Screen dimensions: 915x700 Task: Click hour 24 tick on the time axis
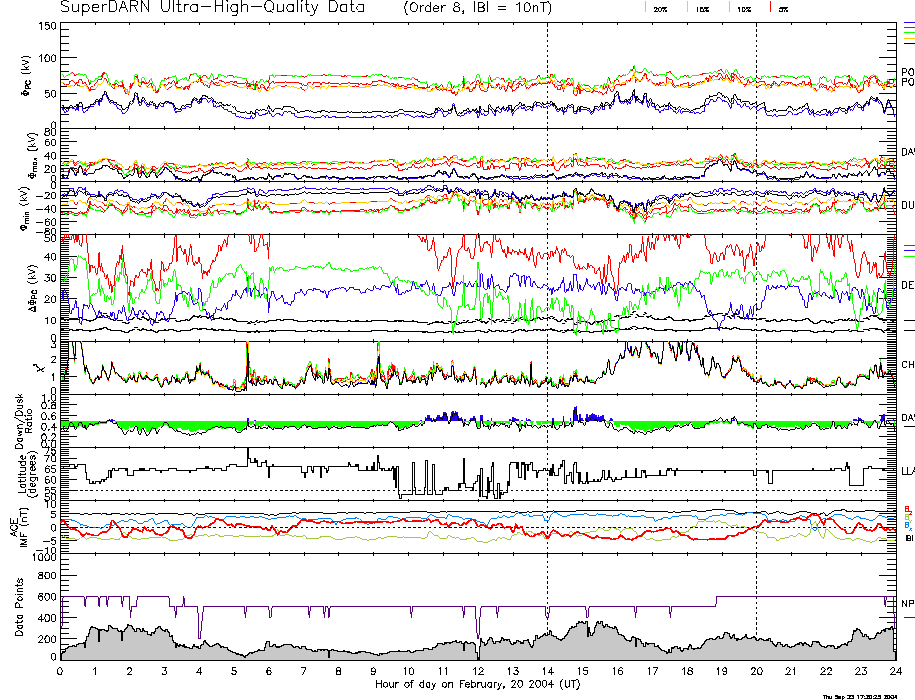pyautogui.click(x=895, y=672)
